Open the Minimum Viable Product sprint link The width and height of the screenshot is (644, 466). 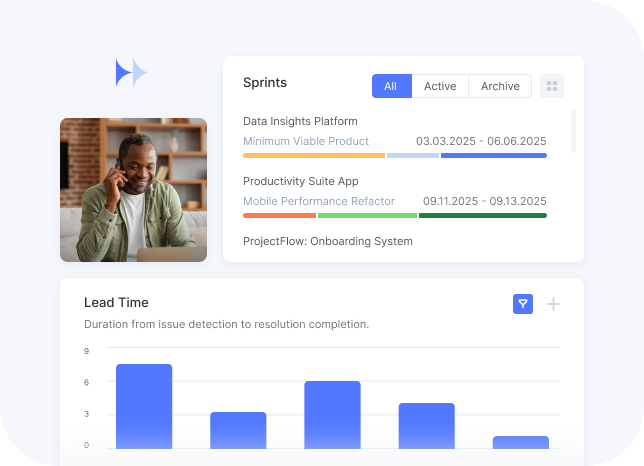point(306,141)
